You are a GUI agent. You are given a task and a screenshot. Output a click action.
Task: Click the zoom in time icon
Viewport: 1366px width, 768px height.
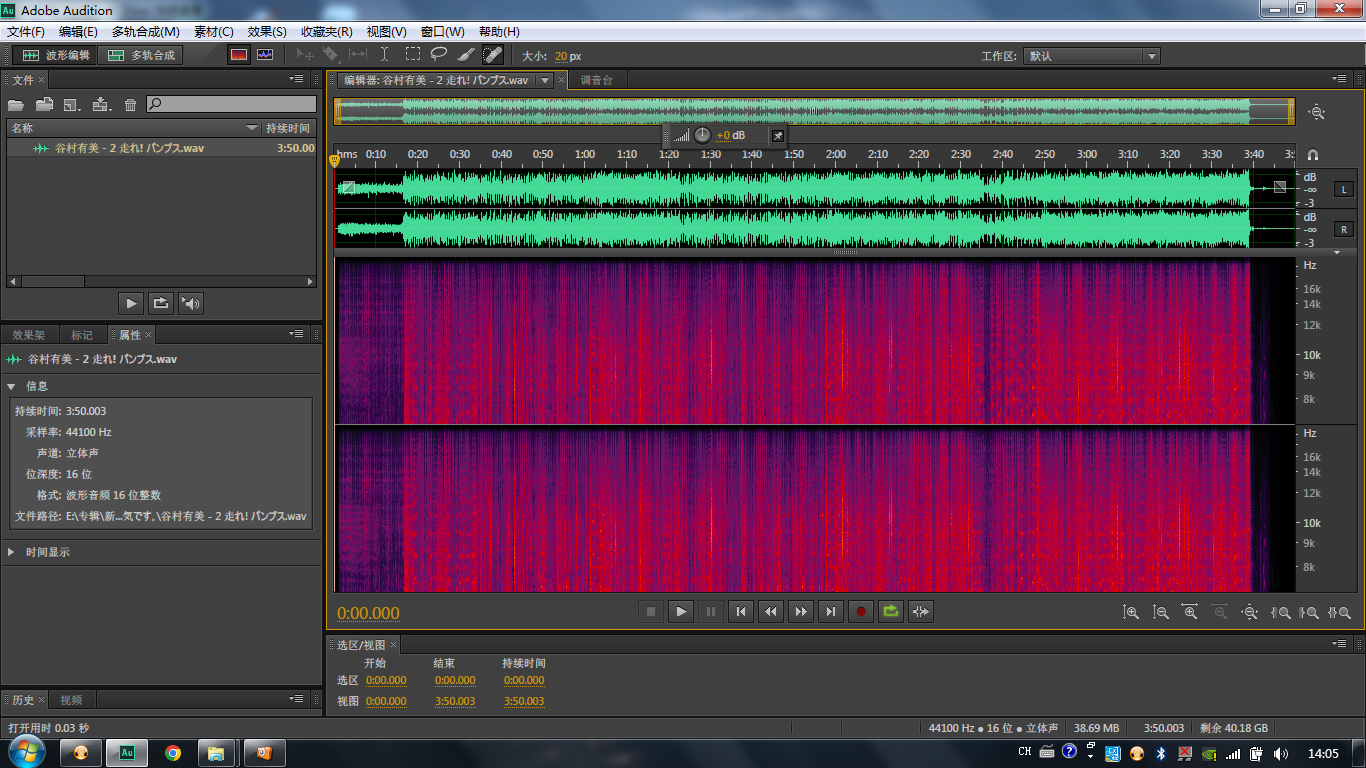[x=1190, y=612]
